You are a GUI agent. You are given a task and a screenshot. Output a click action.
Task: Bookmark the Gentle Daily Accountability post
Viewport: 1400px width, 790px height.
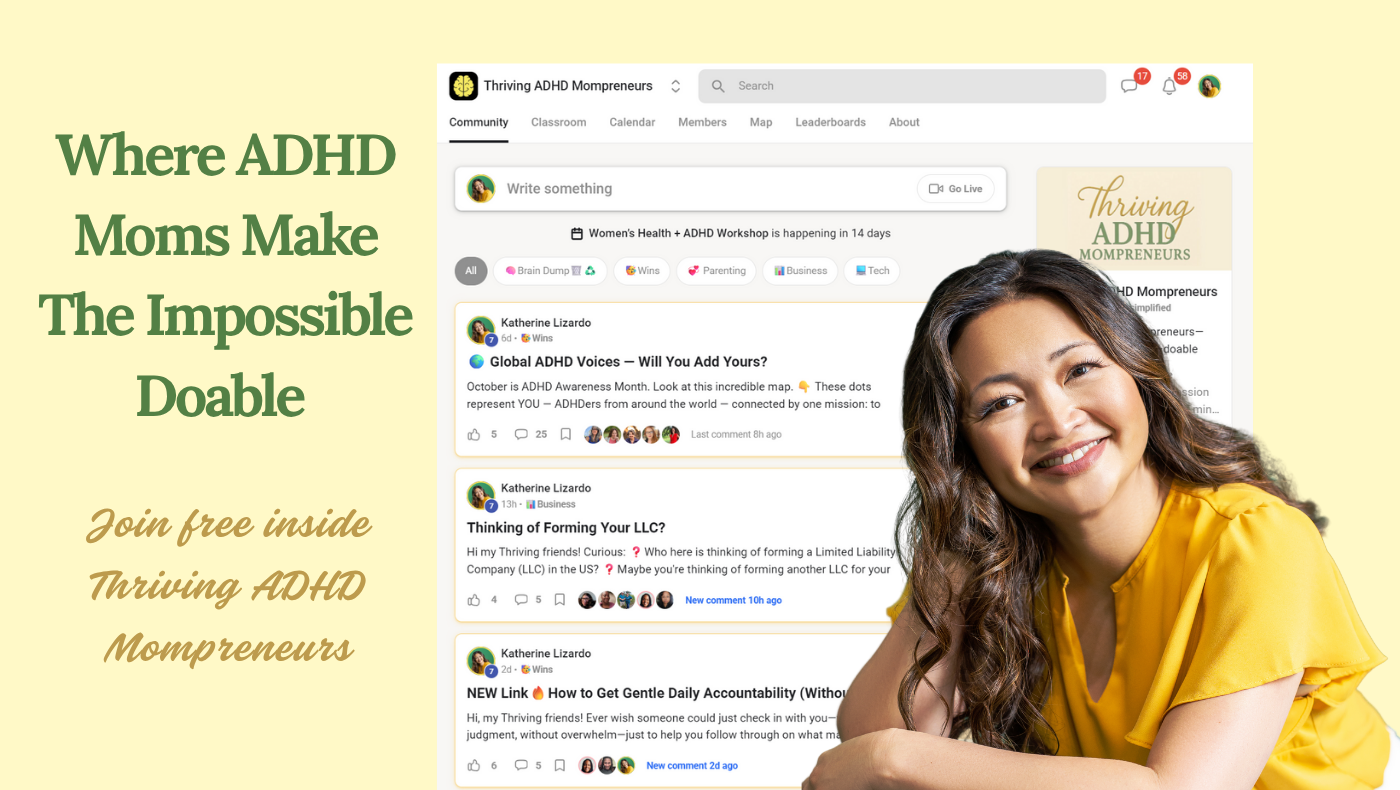point(560,765)
